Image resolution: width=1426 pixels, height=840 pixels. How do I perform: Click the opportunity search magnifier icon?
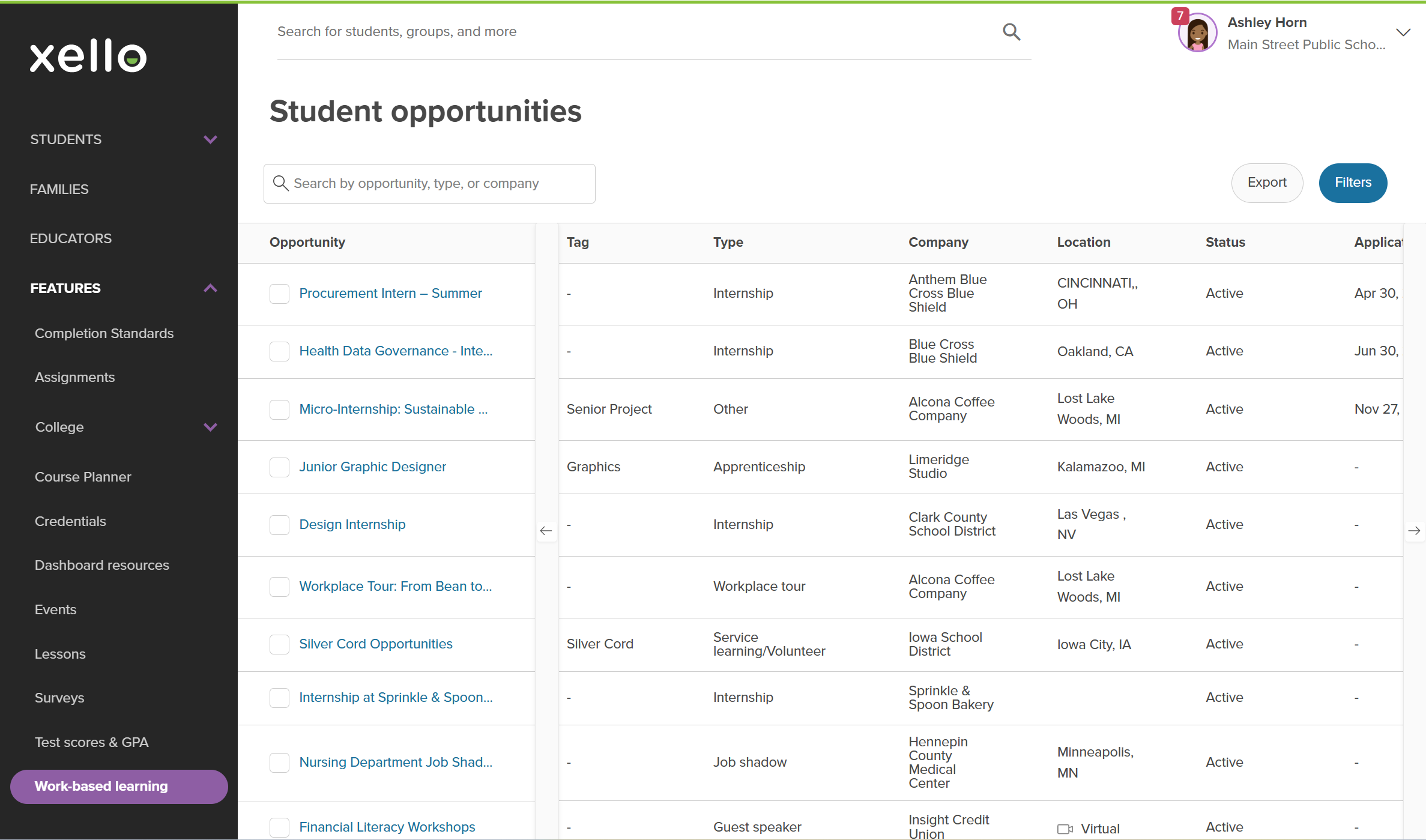(x=280, y=183)
